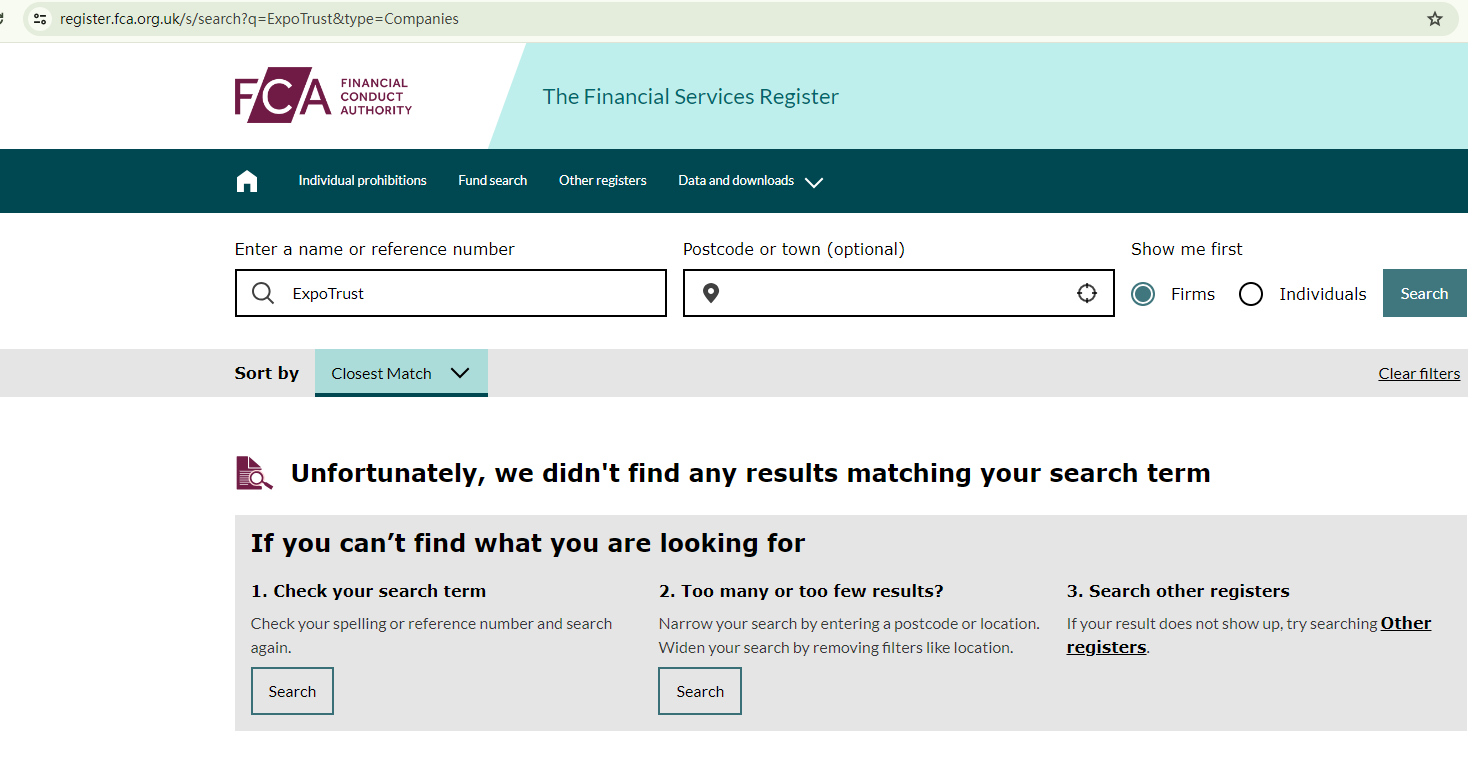This screenshot has width=1468, height=774.
Task: Click Search under Check your search term
Action: click(x=292, y=691)
